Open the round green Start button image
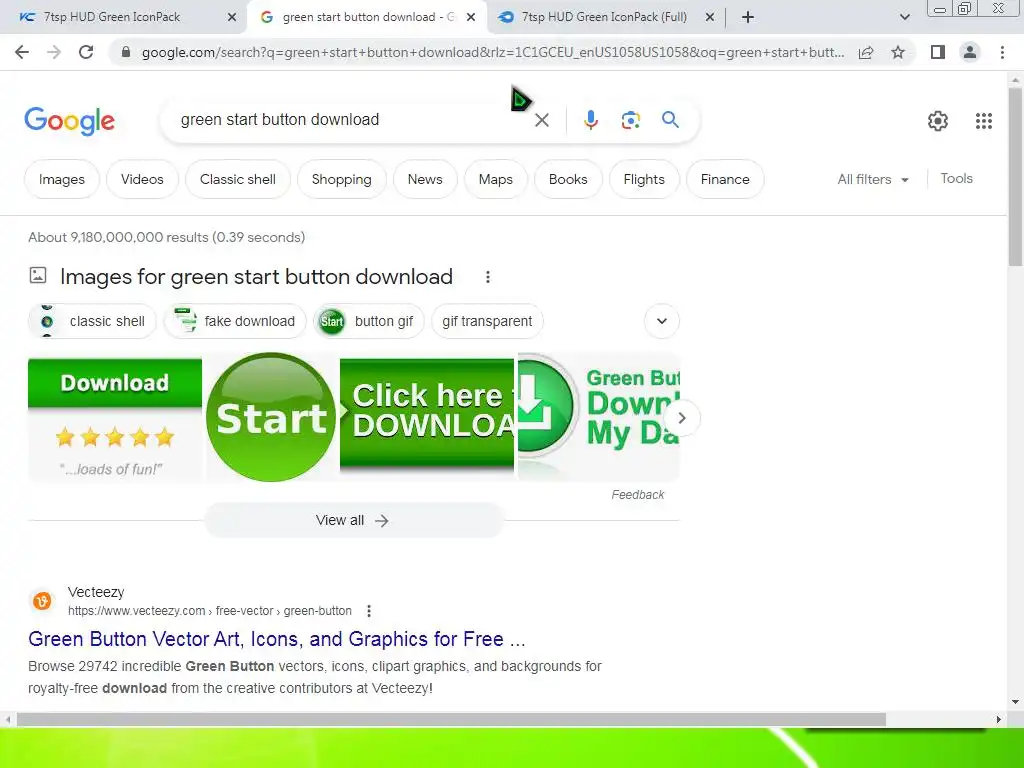1024x768 pixels. click(x=270, y=417)
